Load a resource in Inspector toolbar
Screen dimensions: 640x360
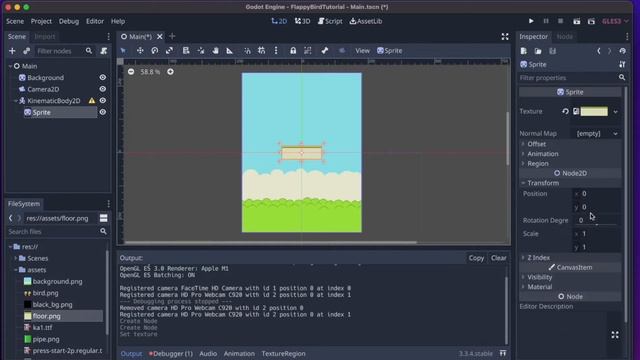[538, 51]
